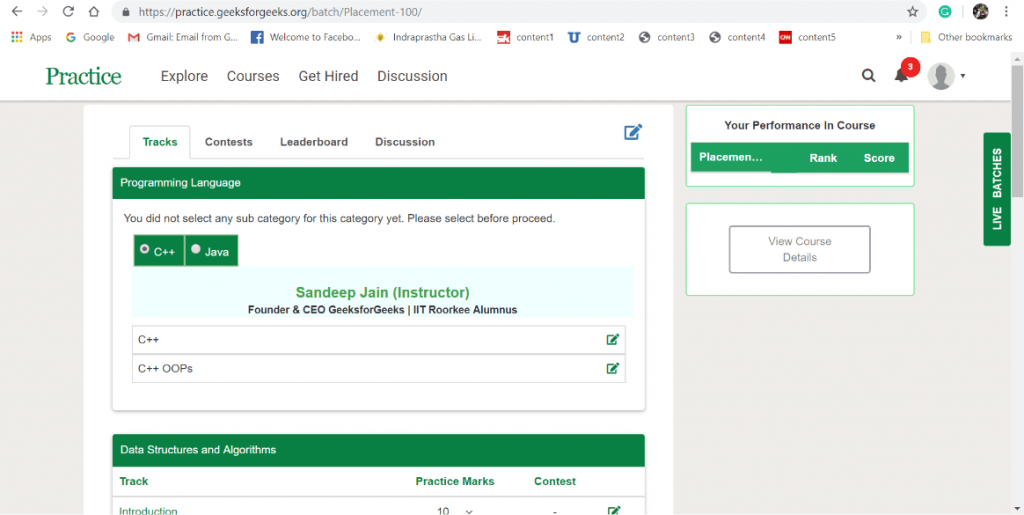Go to the browser home icon
Screen dimensions: 1024x515
click(93, 12)
